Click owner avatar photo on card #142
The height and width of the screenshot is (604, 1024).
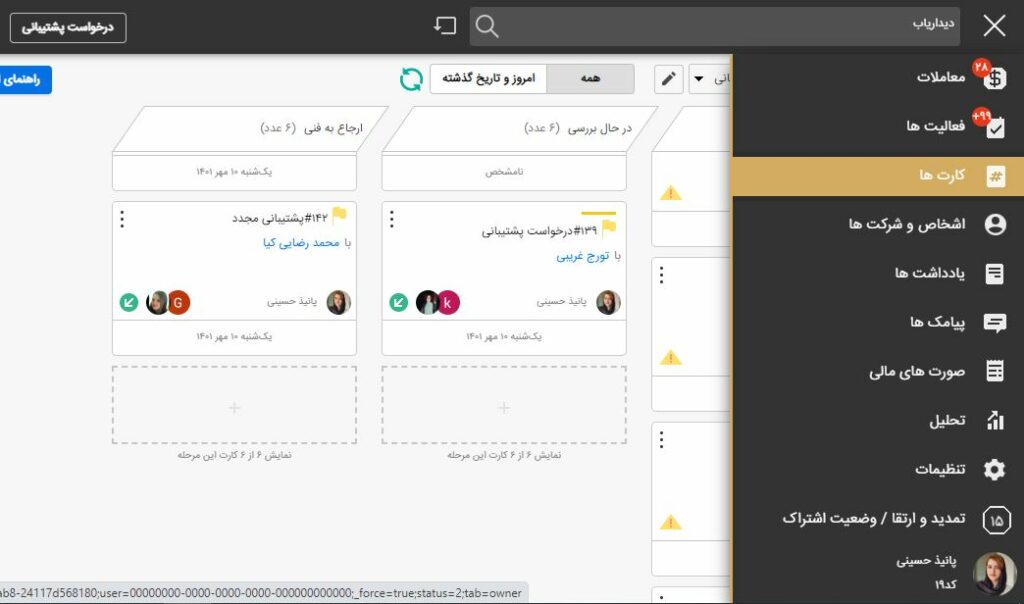click(x=338, y=302)
